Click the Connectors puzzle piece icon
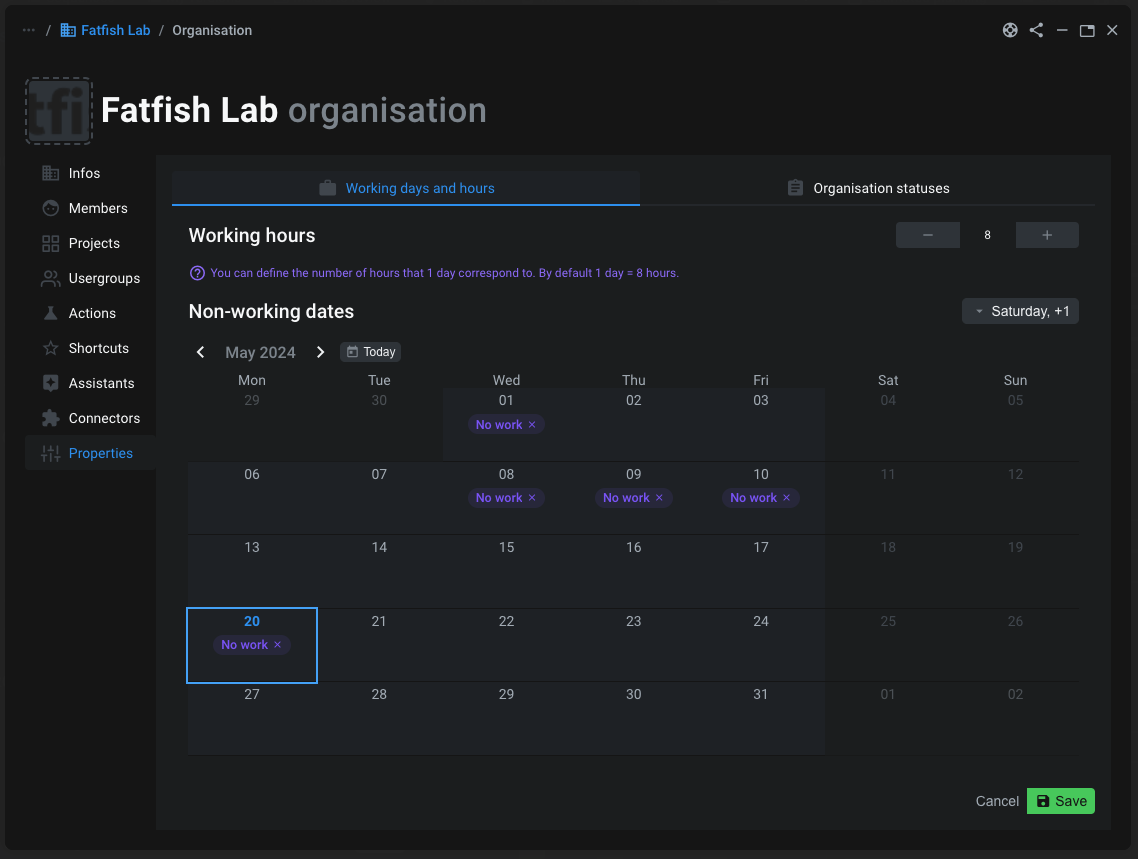The image size is (1138, 859). [x=50, y=418]
